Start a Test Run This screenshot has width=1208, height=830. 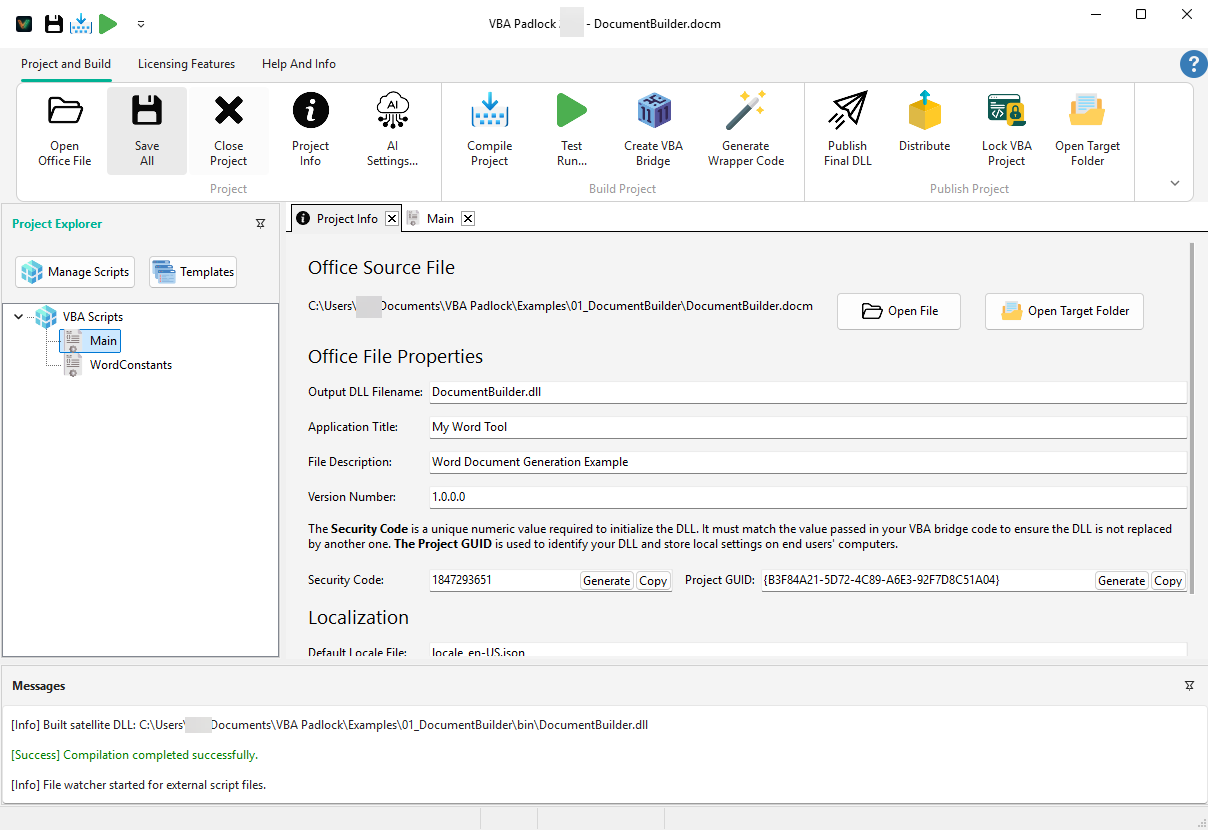(x=571, y=128)
